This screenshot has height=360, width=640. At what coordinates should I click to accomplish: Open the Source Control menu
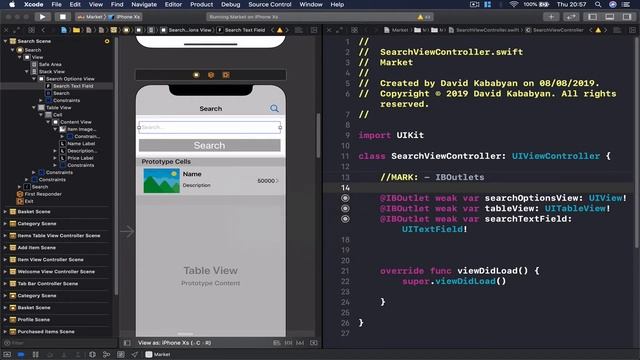[x=270, y=4]
